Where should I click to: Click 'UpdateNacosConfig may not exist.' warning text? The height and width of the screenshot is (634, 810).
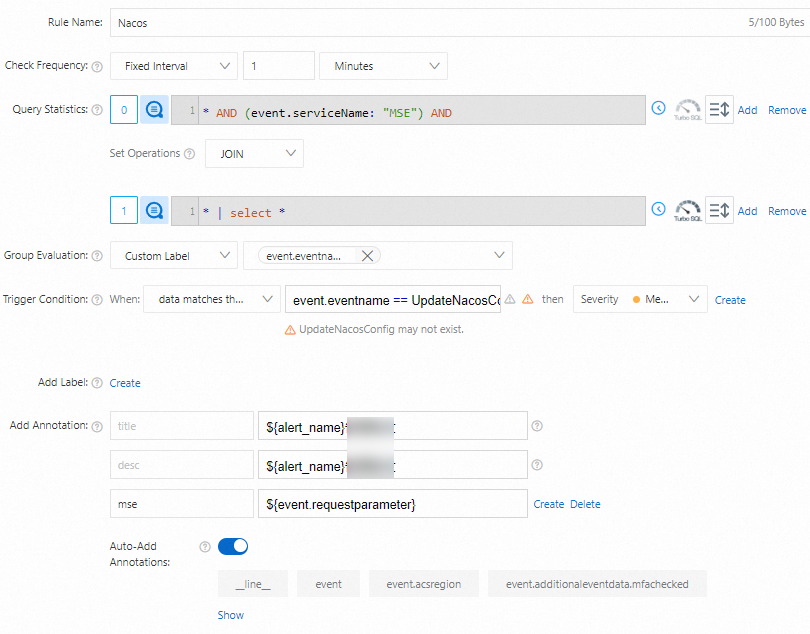click(381, 329)
